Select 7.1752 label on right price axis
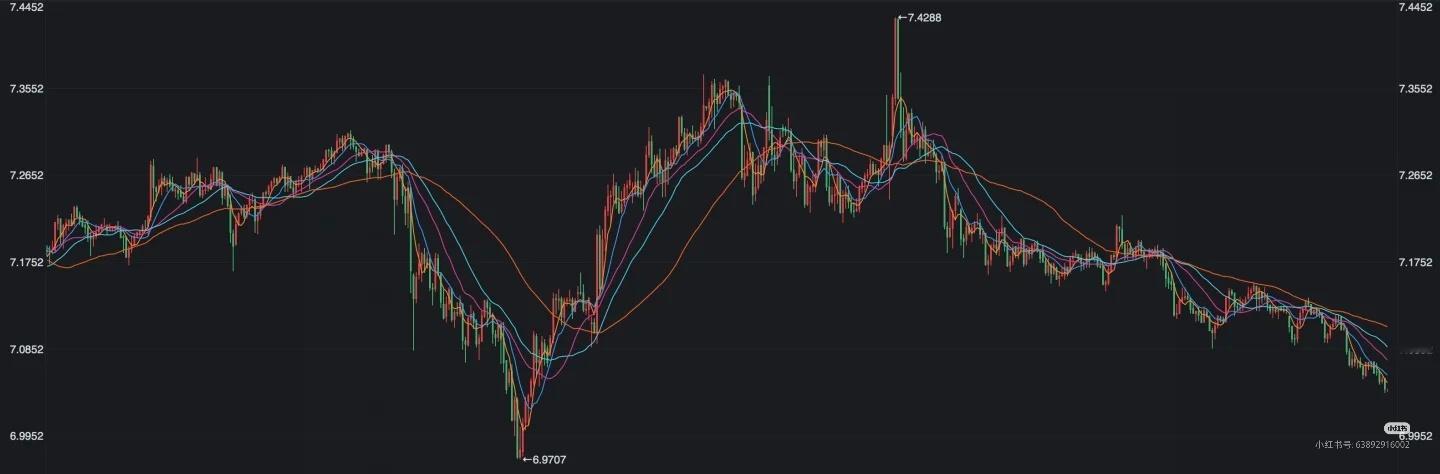The height and width of the screenshot is (474, 1440). (1416, 262)
